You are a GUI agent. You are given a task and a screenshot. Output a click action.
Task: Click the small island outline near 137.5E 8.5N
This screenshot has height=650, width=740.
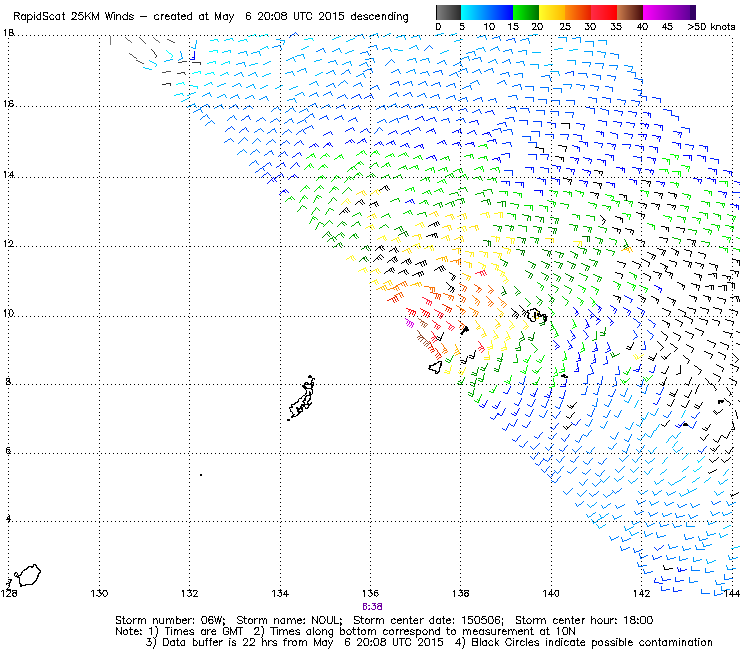tap(436, 367)
